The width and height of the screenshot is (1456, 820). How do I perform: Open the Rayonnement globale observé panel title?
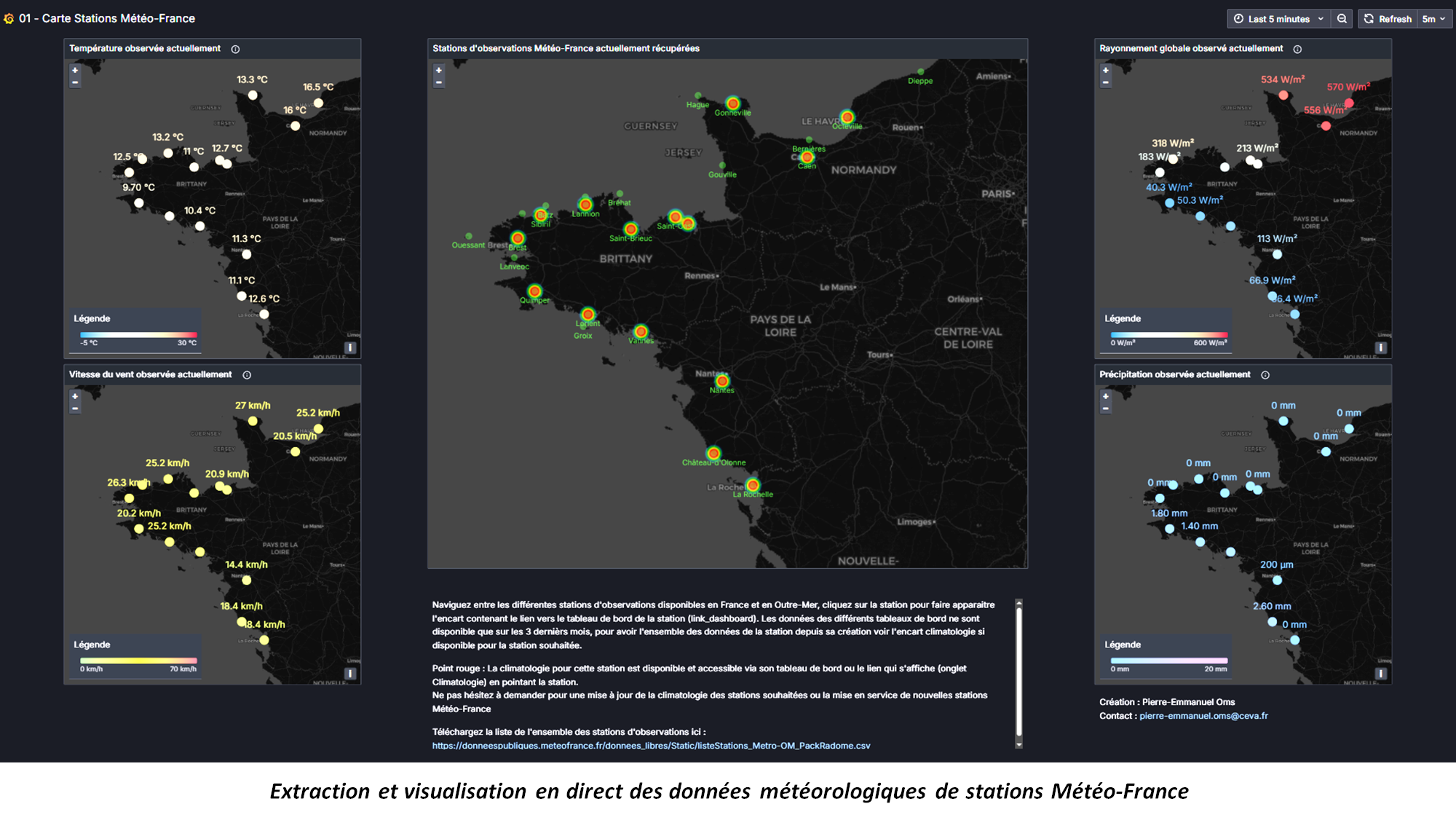click(x=1191, y=49)
